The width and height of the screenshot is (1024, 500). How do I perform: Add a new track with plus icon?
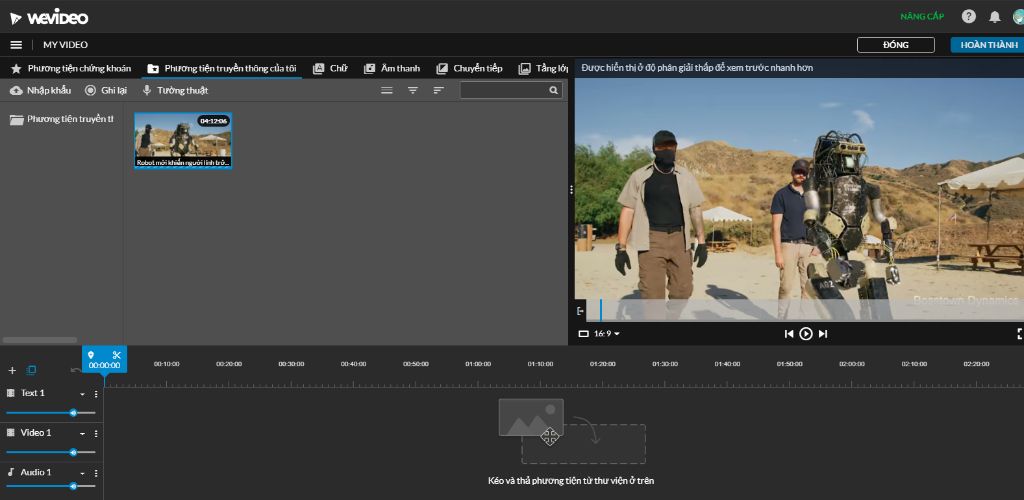pyautogui.click(x=12, y=370)
